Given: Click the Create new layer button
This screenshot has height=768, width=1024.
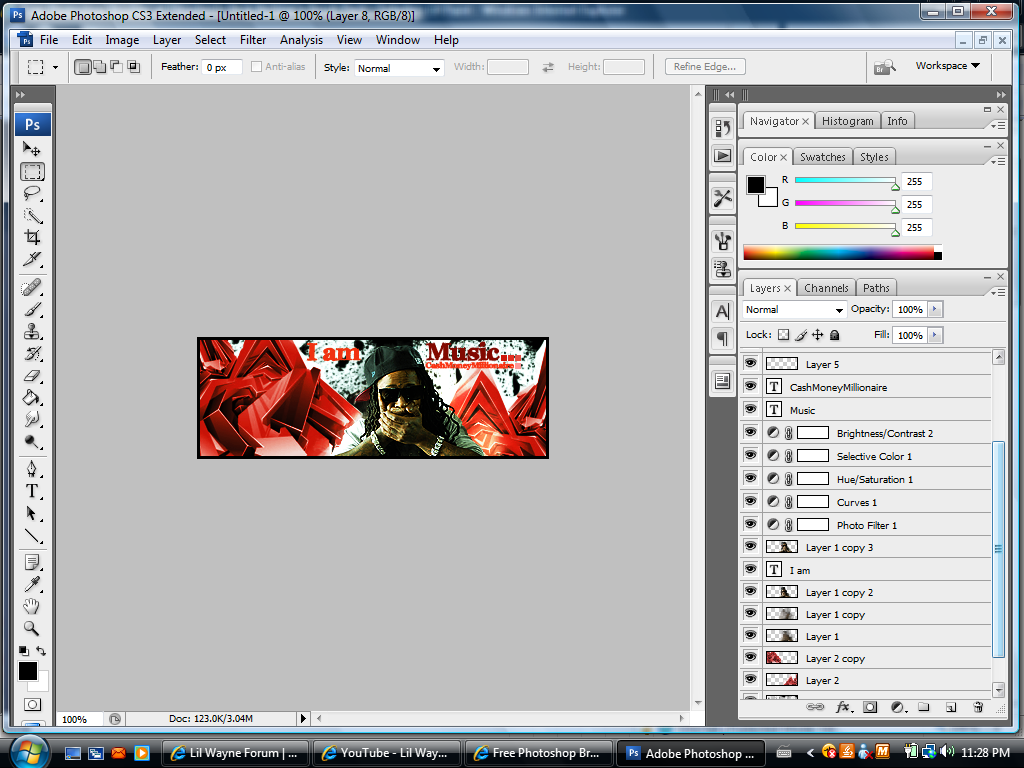Looking at the screenshot, I should [x=951, y=707].
